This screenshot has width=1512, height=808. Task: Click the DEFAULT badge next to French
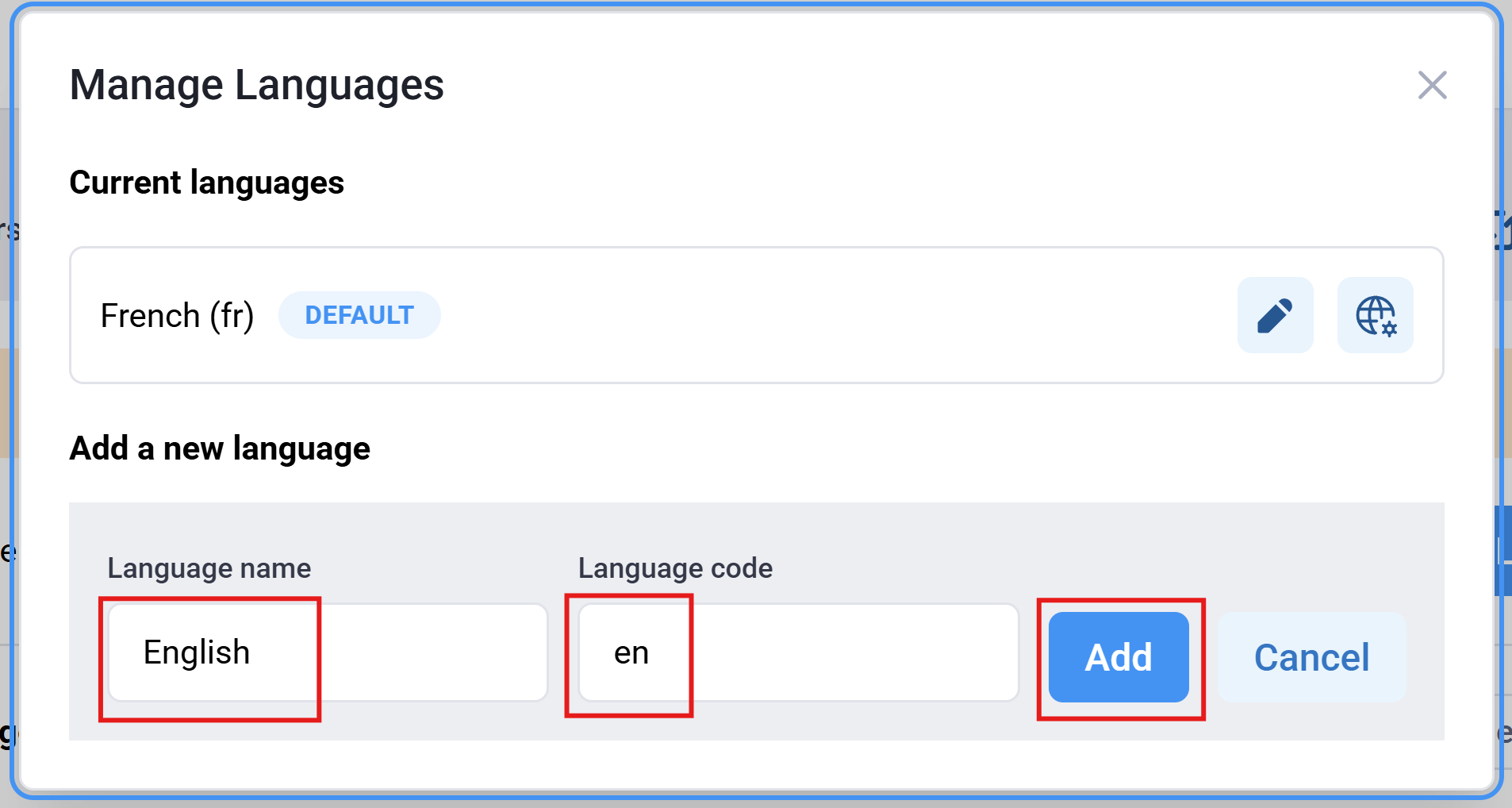coord(359,315)
